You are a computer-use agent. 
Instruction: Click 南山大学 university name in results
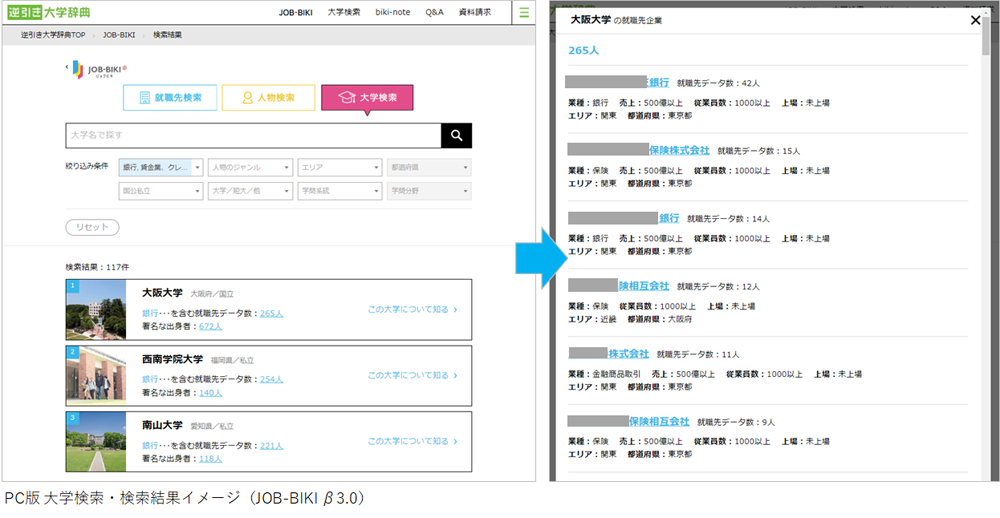pyautogui.click(x=163, y=425)
